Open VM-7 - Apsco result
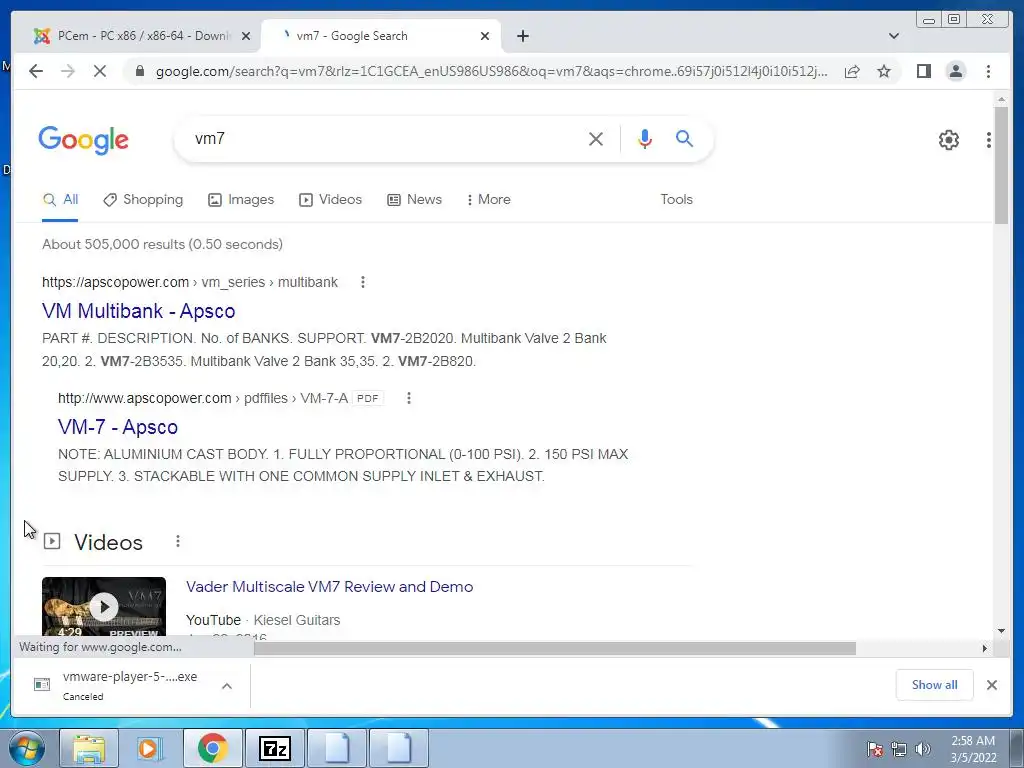 point(118,427)
